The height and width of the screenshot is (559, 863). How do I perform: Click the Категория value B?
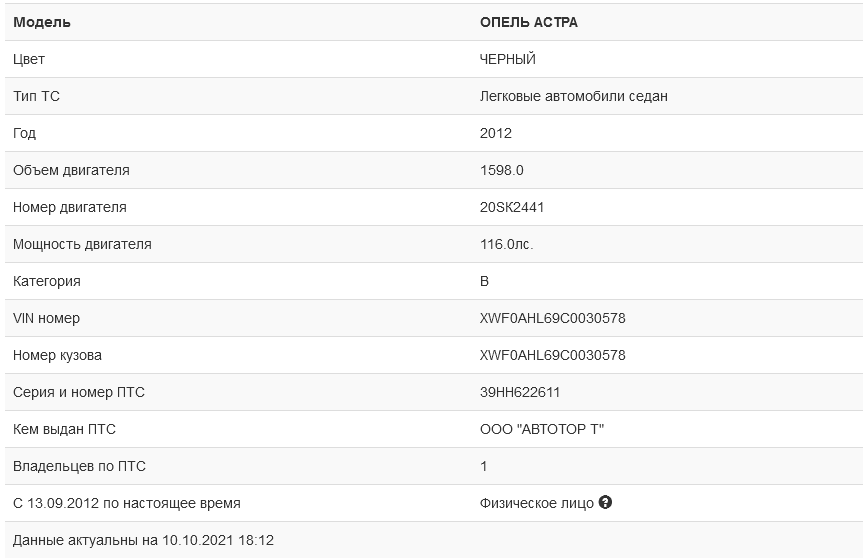click(x=484, y=281)
